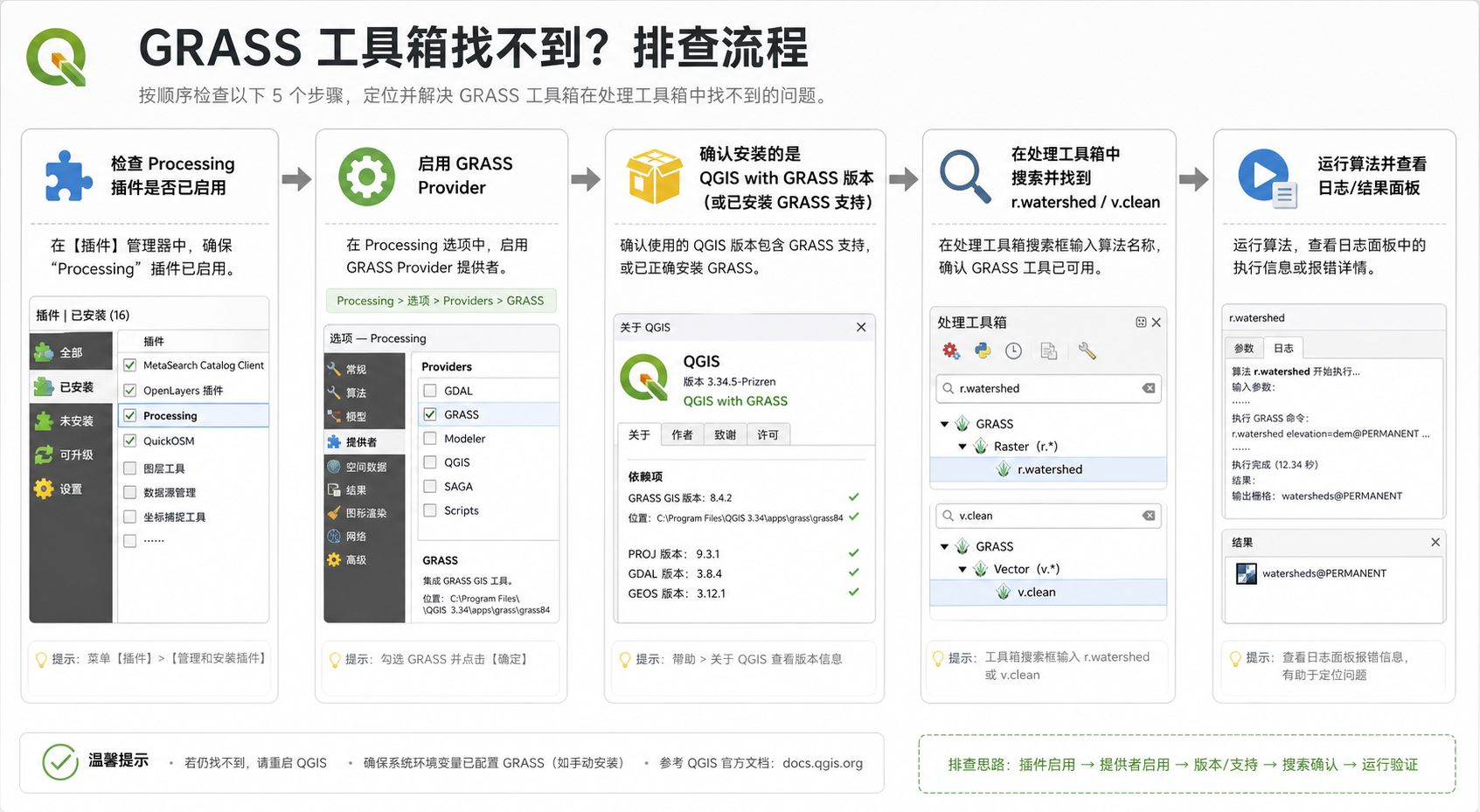
Task: Collapse the Vector (v.*) group
Action: point(962,569)
